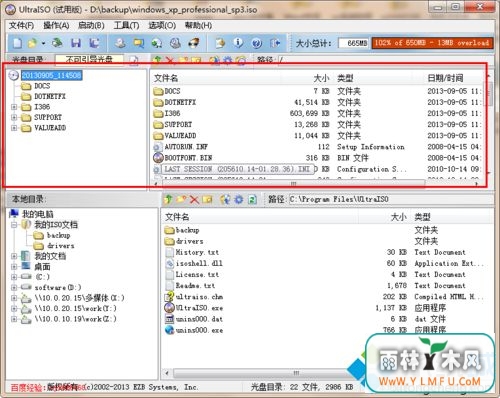Click the 665MB total size field
Viewport: 500px width, 398px height.
coord(353,43)
